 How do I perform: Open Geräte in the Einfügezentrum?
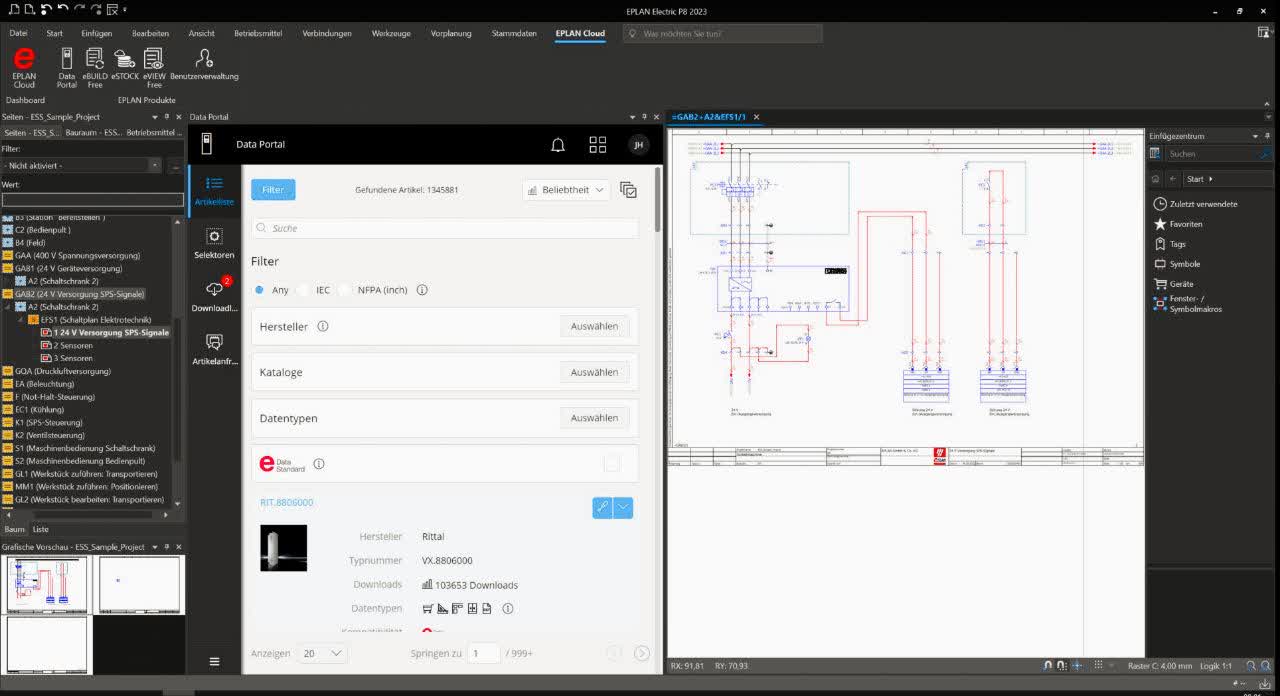click(x=1174, y=284)
